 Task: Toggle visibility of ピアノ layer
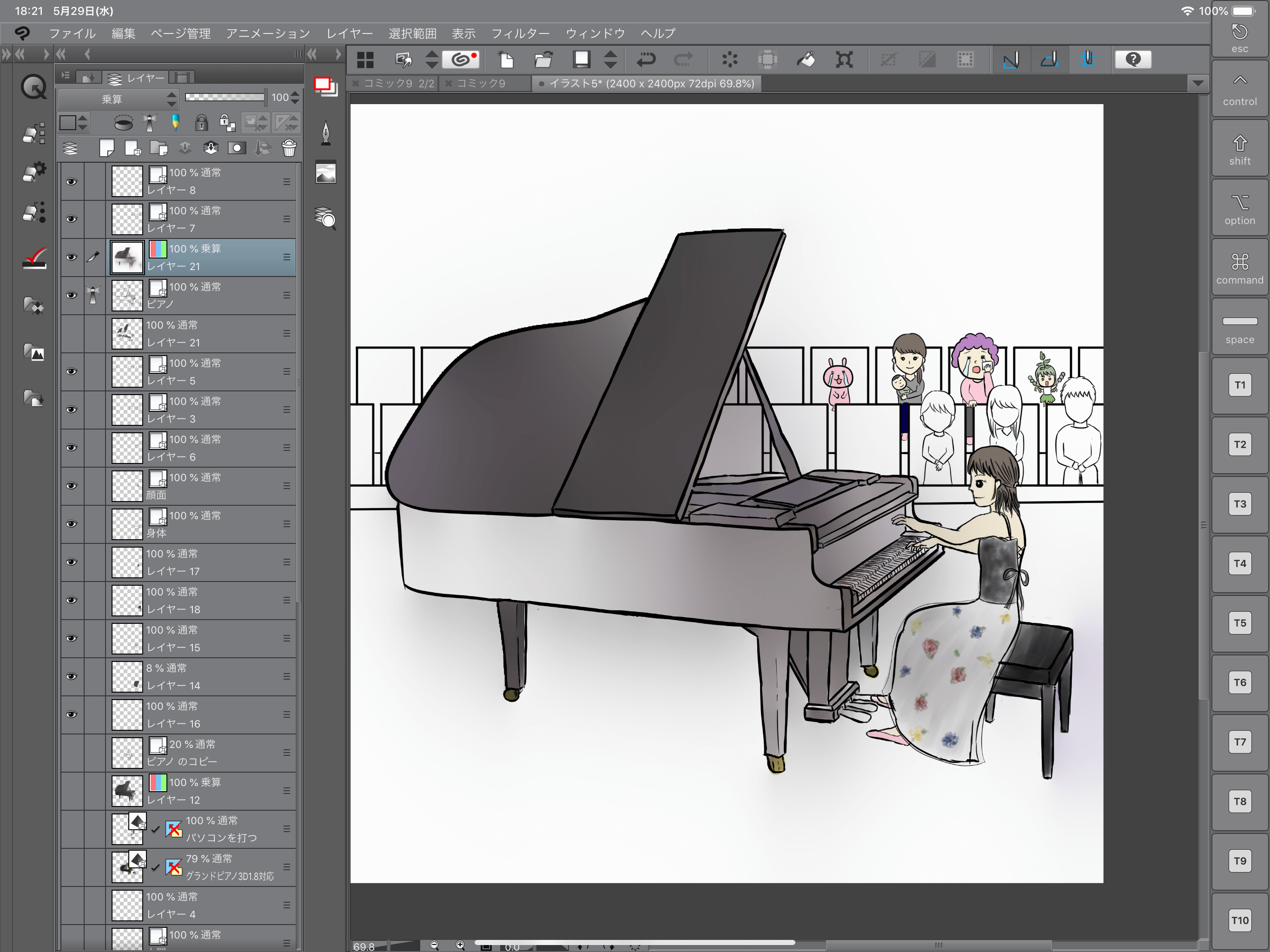(x=71, y=295)
